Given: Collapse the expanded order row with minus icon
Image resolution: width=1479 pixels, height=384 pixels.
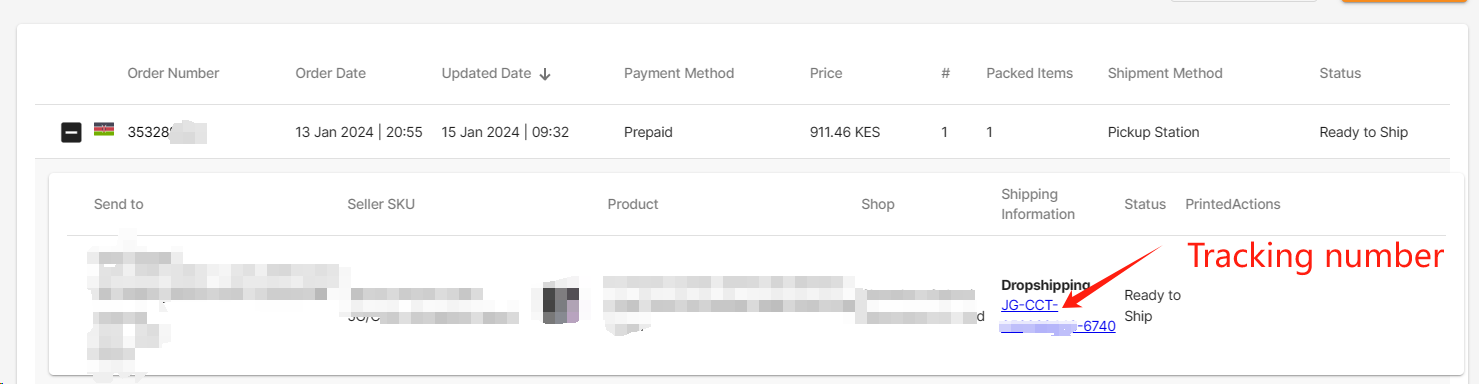Looking at the screenshot, I should 71,132.
